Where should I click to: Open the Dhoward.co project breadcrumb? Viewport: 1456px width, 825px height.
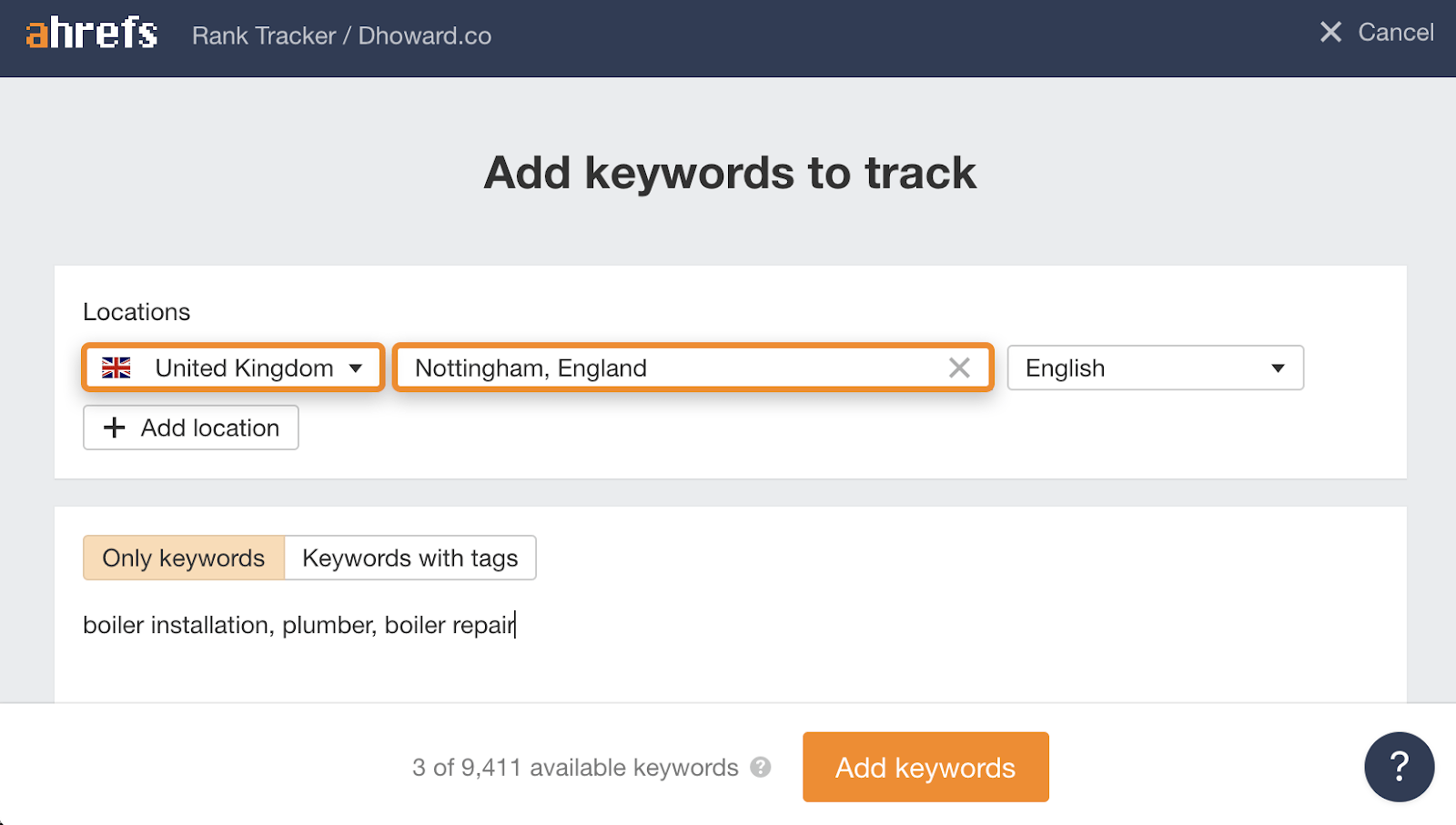pos(425,35)
